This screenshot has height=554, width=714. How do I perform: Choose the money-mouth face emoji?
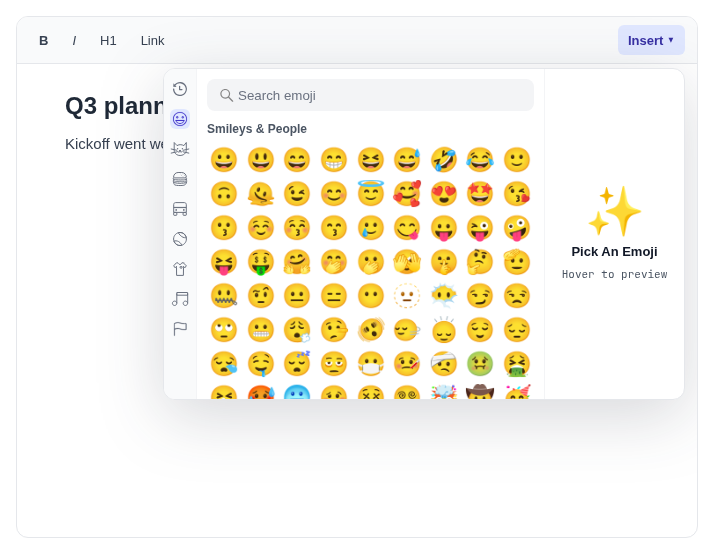pos(260,262)
